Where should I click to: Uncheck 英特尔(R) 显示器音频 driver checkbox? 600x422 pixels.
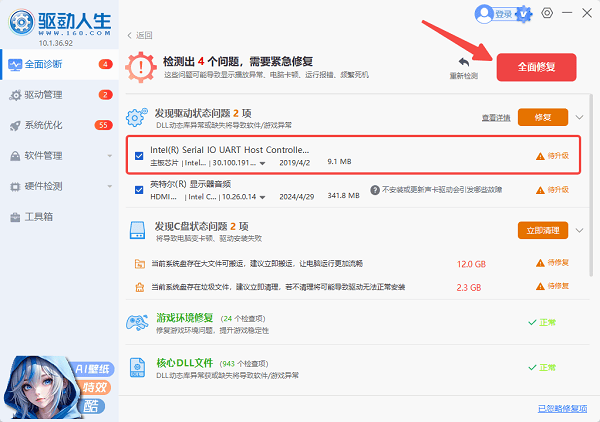139,190
